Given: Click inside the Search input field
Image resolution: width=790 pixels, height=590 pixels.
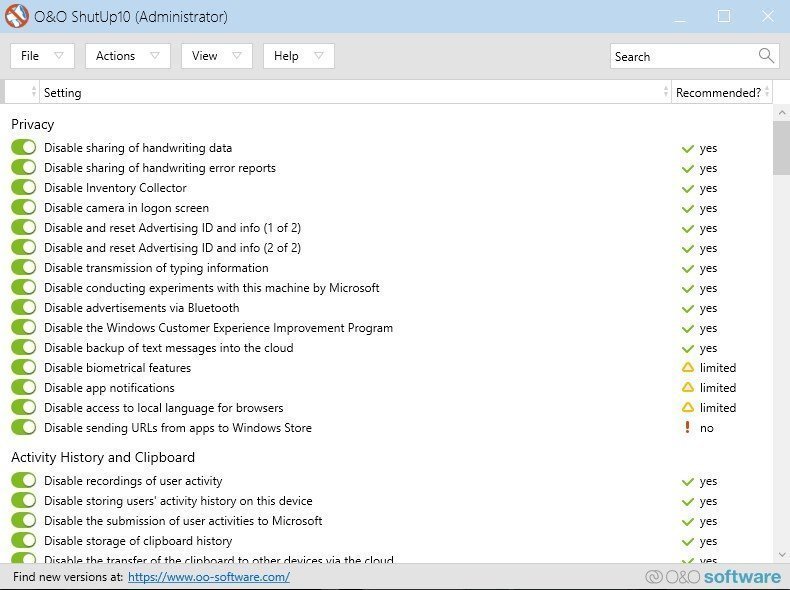Looking at the screenshot, I should 680,56.
